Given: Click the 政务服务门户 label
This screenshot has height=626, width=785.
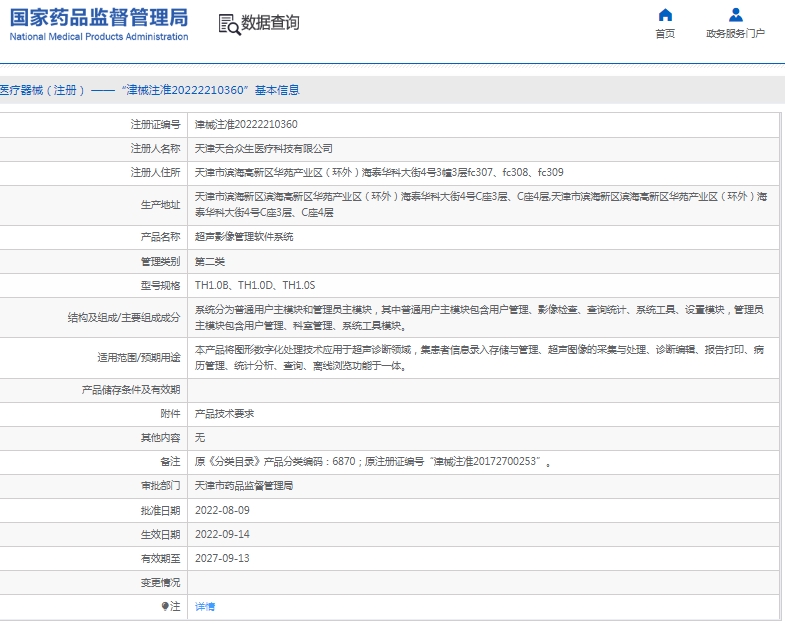Looking at the screenshot, I should tap(735, 34).
